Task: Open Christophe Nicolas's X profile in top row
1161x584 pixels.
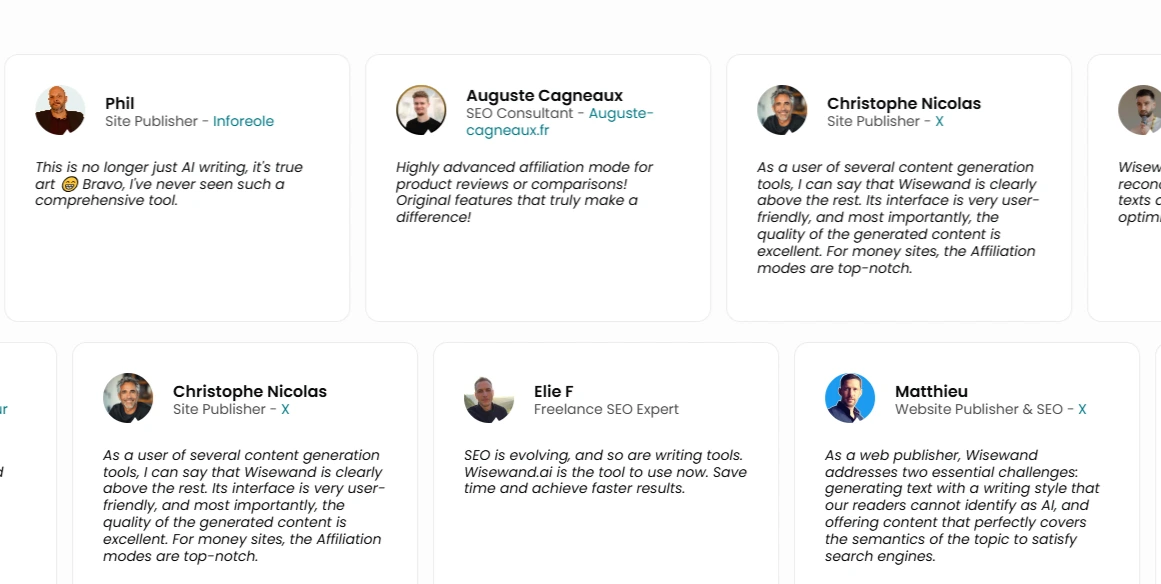Action: tap(938, 120)
